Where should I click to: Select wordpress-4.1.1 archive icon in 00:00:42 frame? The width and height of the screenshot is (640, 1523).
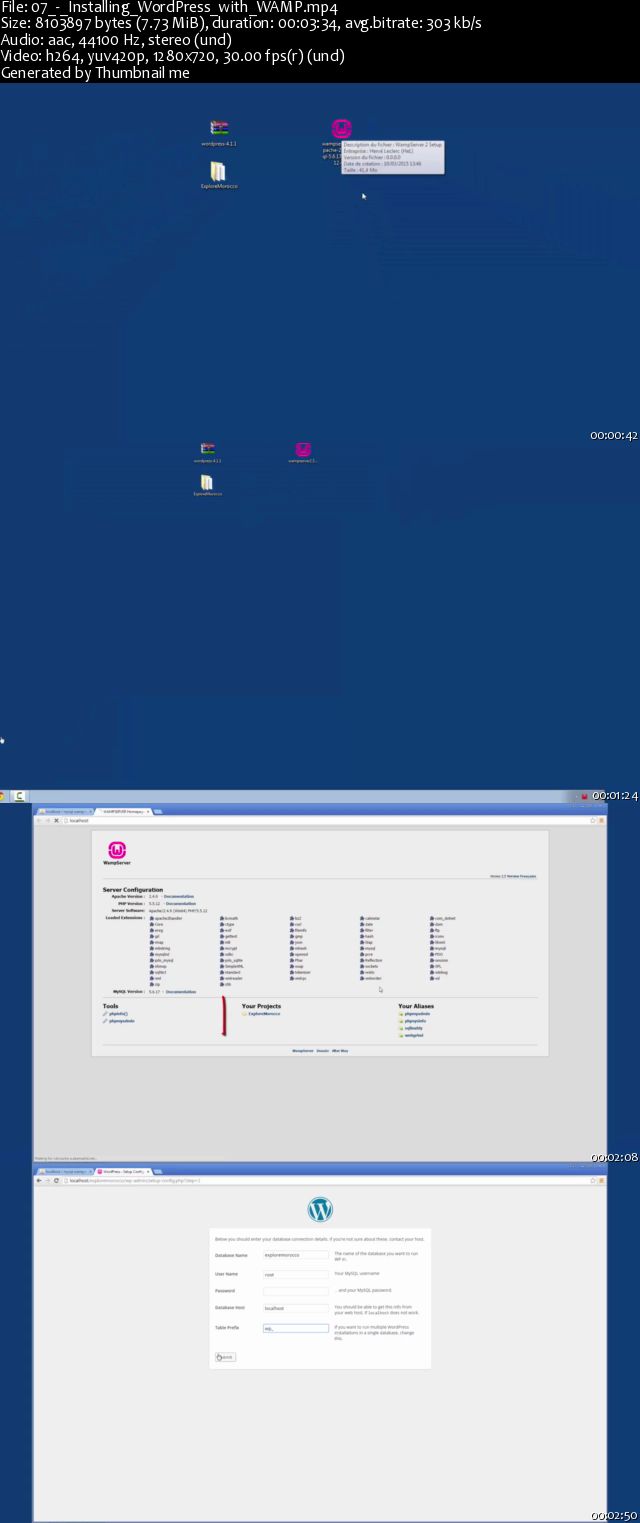pos(220,128)
